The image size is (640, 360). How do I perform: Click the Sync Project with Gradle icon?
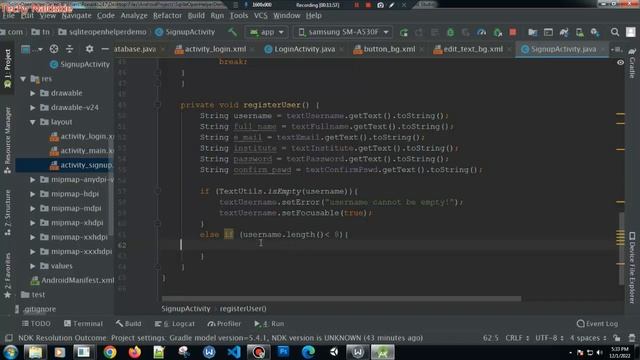click(564, 32)
